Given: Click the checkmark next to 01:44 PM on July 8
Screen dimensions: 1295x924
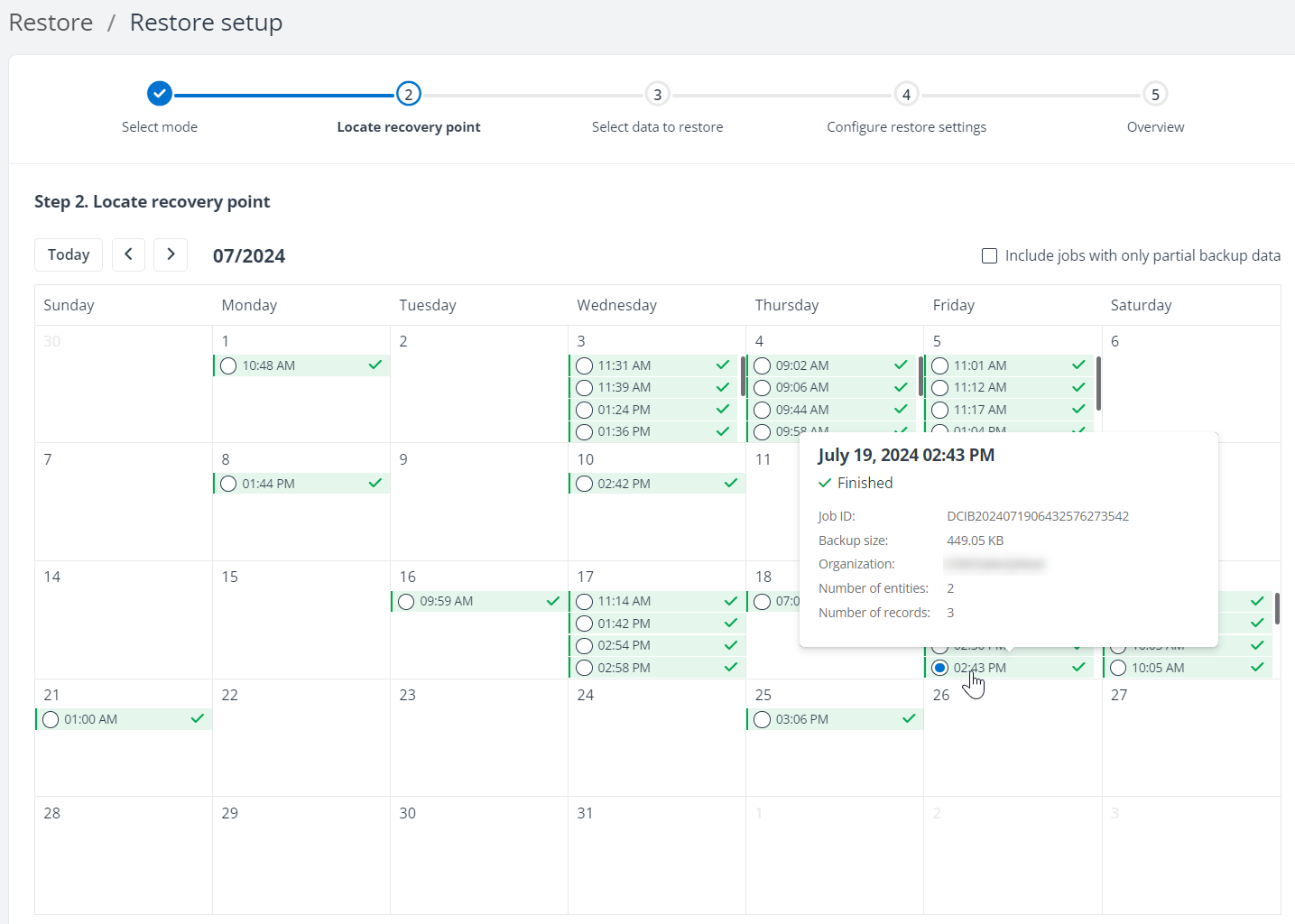Looking at the screenshot, I should [373, 483].
